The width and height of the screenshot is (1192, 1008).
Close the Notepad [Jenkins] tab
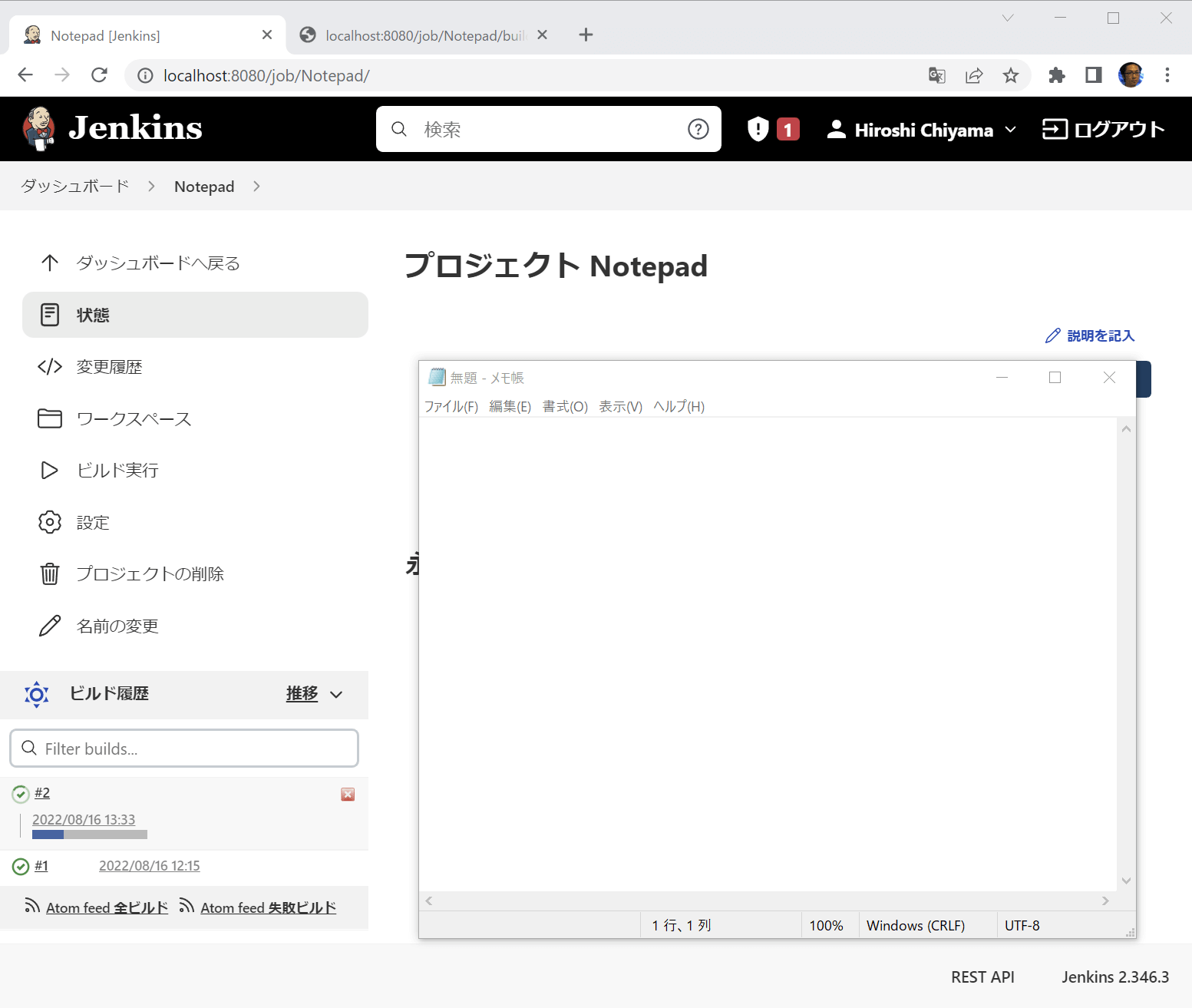coord(267,35)
